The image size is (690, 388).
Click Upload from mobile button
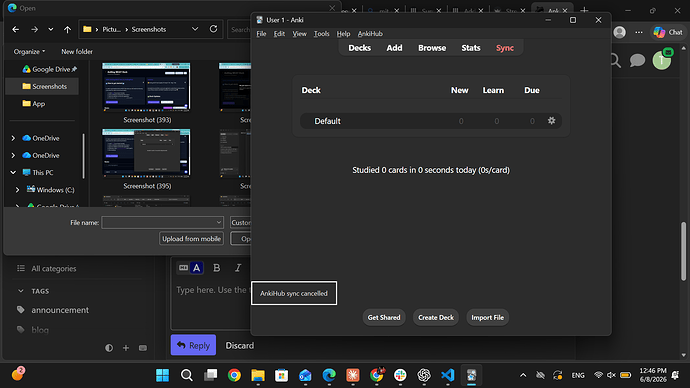pyautogui.click(x=191, y=238)
